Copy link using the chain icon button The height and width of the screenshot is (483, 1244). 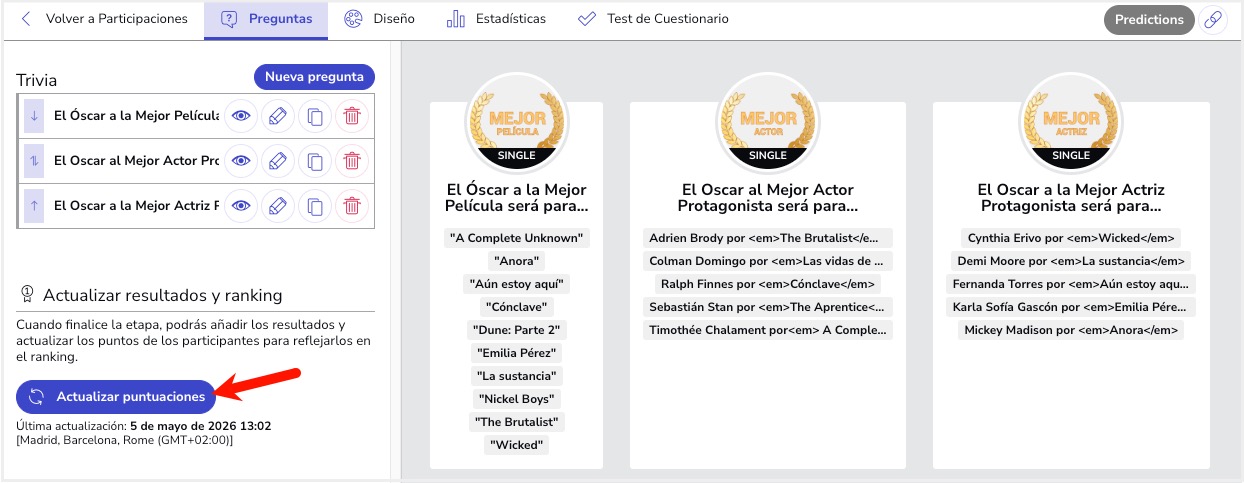click(x=1213, y=20)
